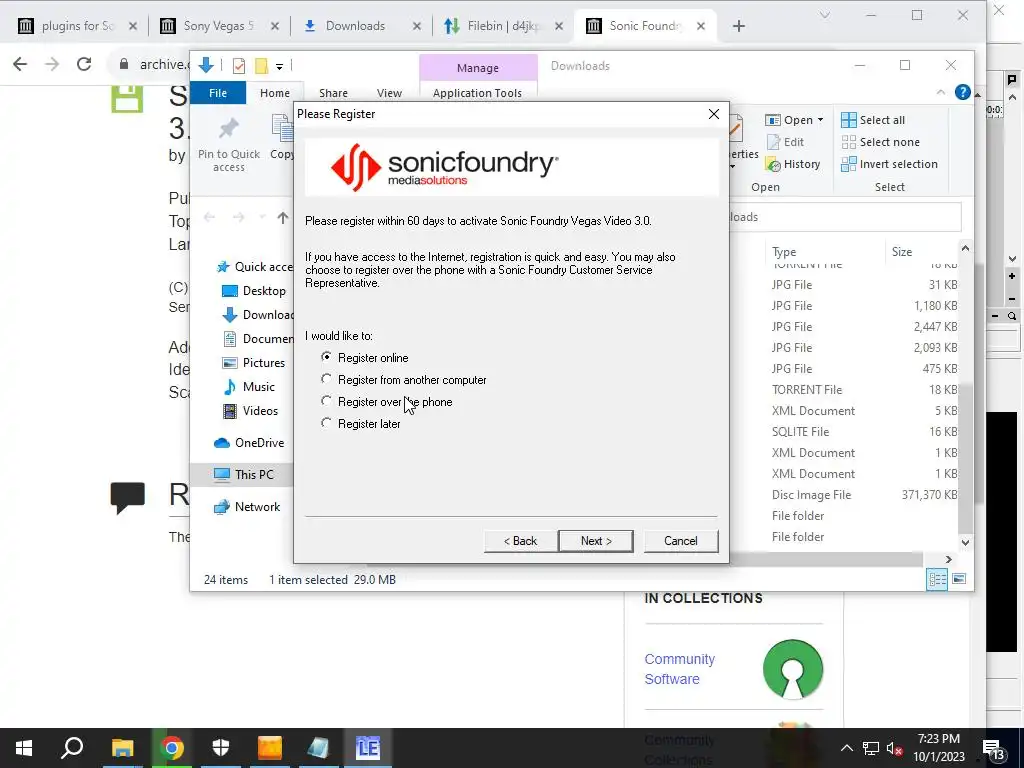Open taskbar search

(72, 748)
